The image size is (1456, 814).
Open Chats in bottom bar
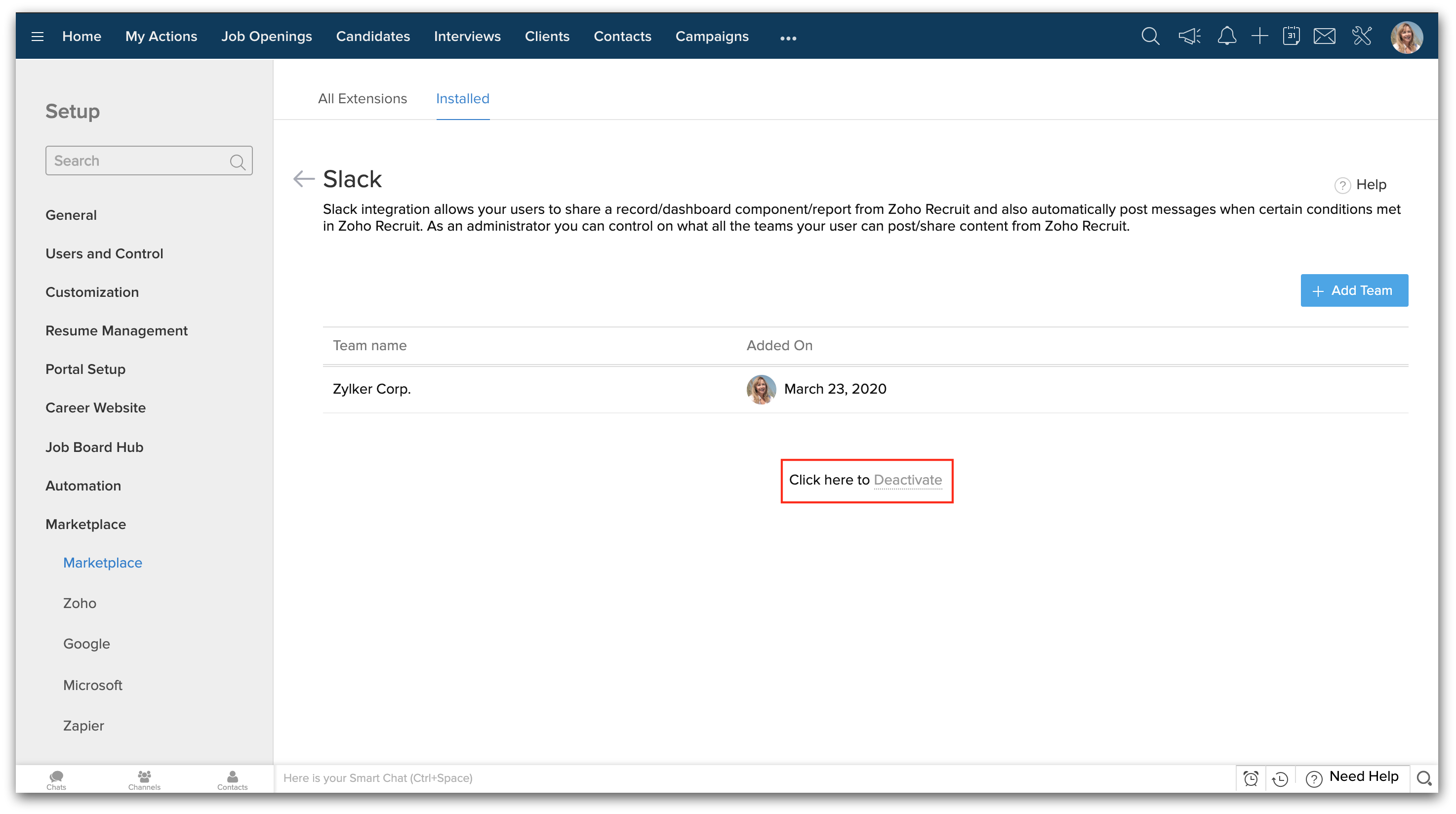click(56, 779)
